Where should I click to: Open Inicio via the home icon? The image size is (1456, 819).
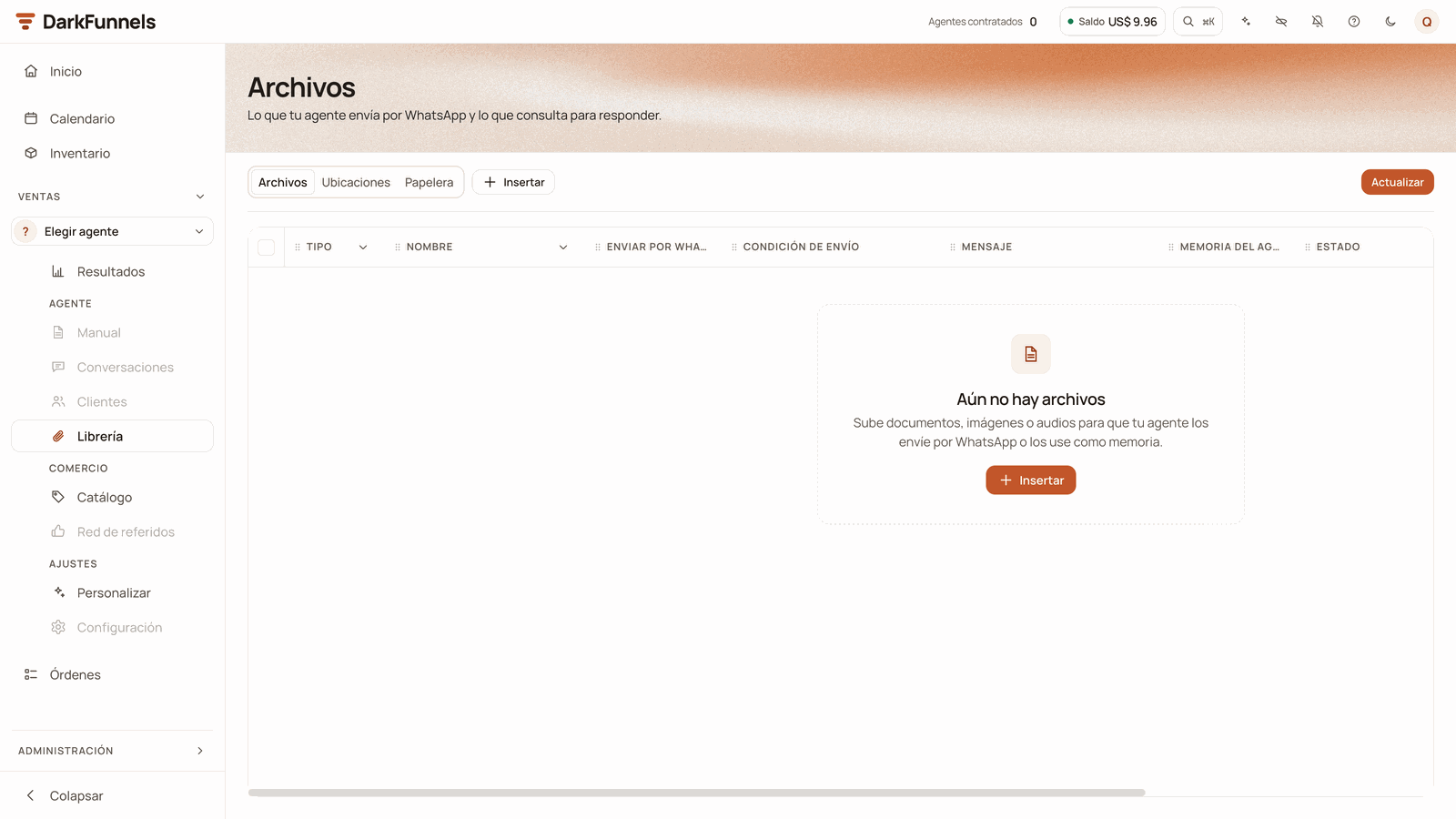[31, 71]
